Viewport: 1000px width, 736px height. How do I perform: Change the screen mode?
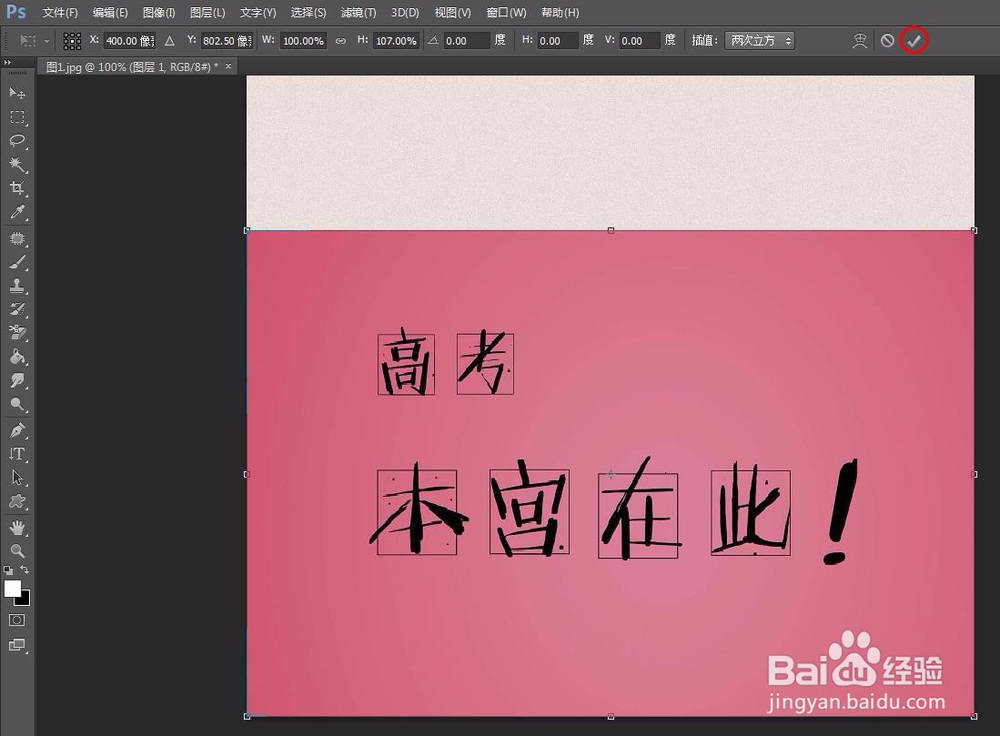click(x=17, y=645)
